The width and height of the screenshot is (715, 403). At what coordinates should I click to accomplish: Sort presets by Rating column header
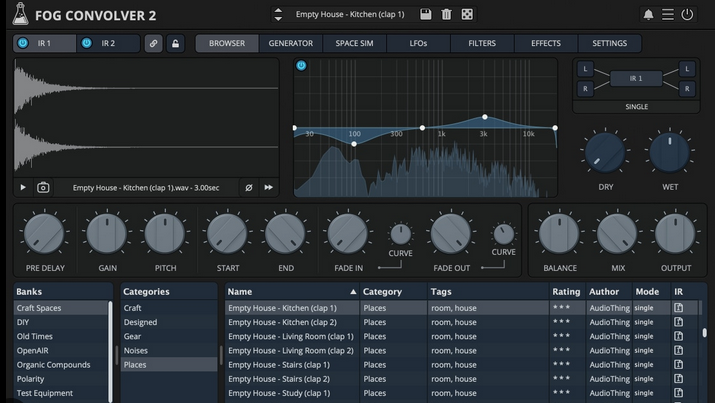(566, 292)
